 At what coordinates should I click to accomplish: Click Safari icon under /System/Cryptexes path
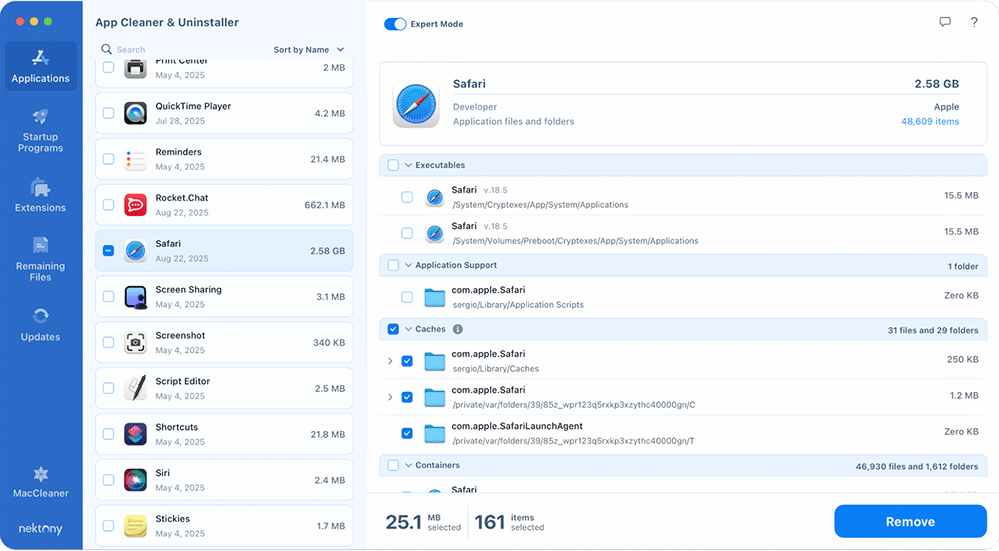point(435,197)
